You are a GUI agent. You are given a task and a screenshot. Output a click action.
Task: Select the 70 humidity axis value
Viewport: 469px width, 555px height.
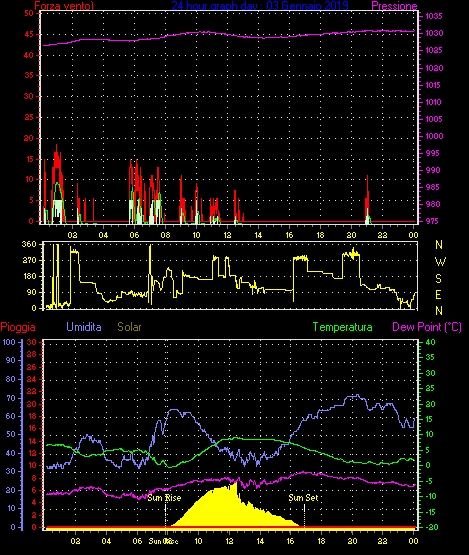coord(11,399)
